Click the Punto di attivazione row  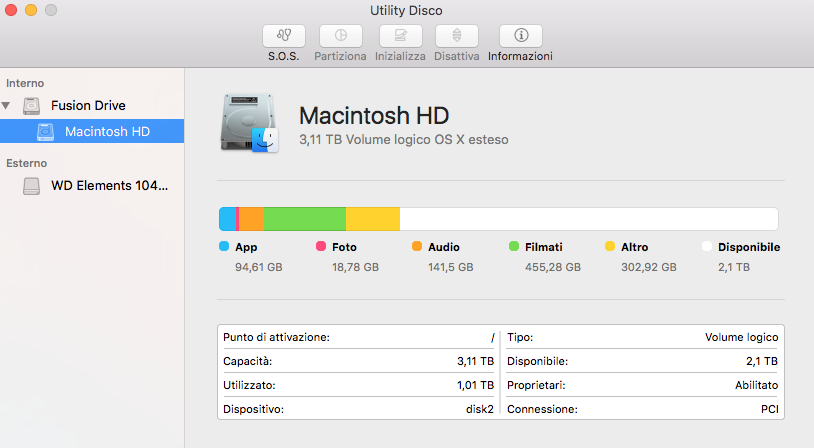359,337
